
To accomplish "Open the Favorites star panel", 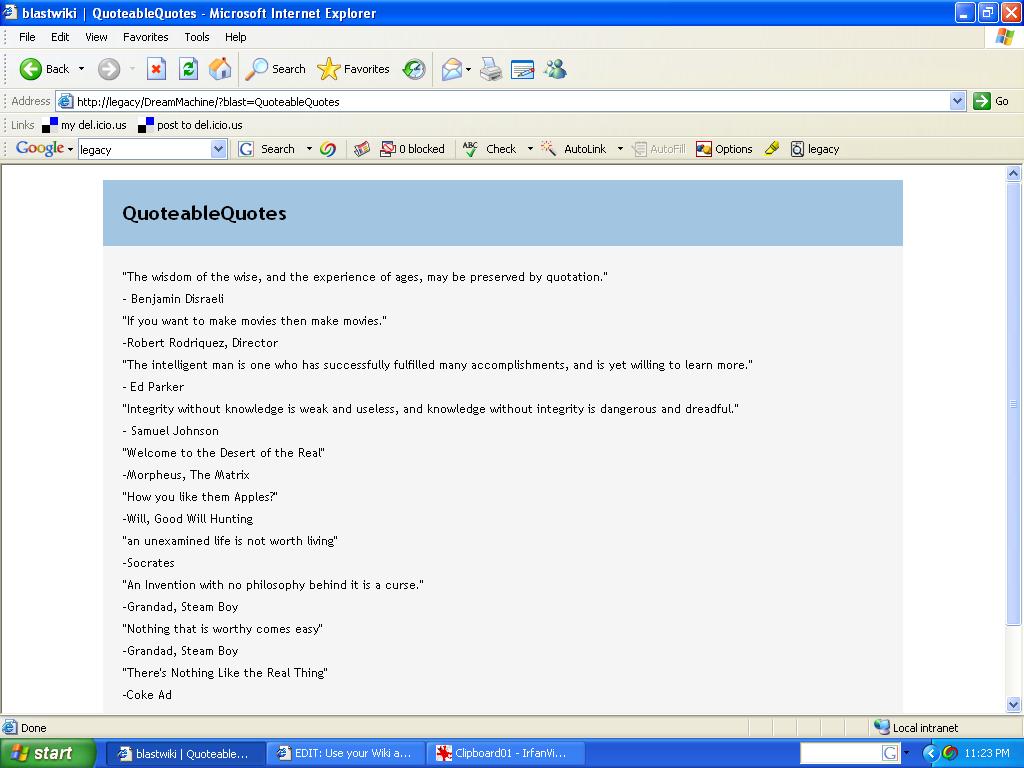I will tap(353, 69).
